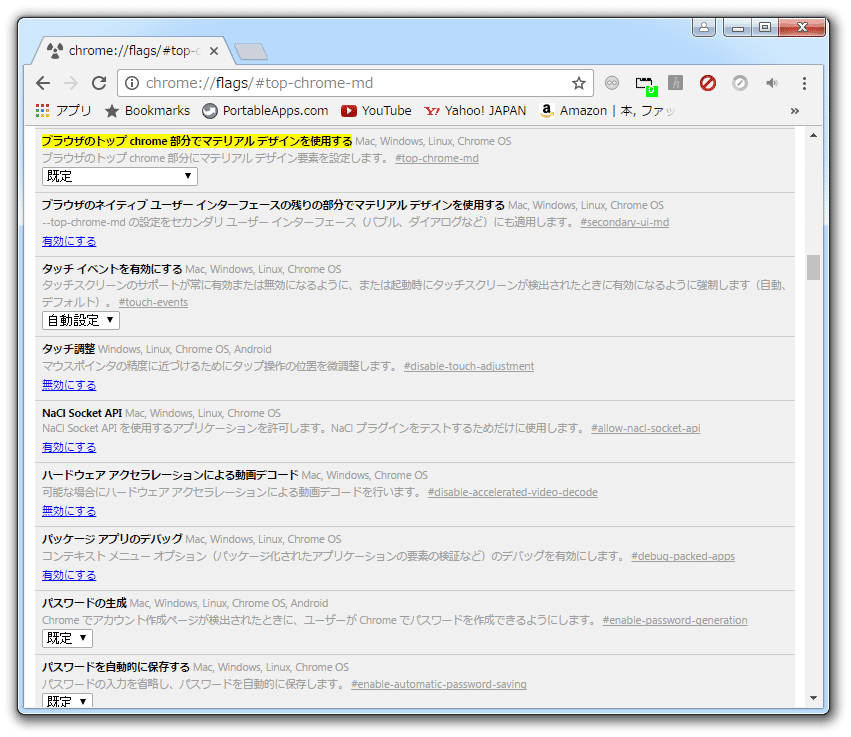Image resolution: width=851 pixels, height=737 pixels.
Task: Open the Amazon bookmark
Action: pyautogui.click(x=606, y=111)
